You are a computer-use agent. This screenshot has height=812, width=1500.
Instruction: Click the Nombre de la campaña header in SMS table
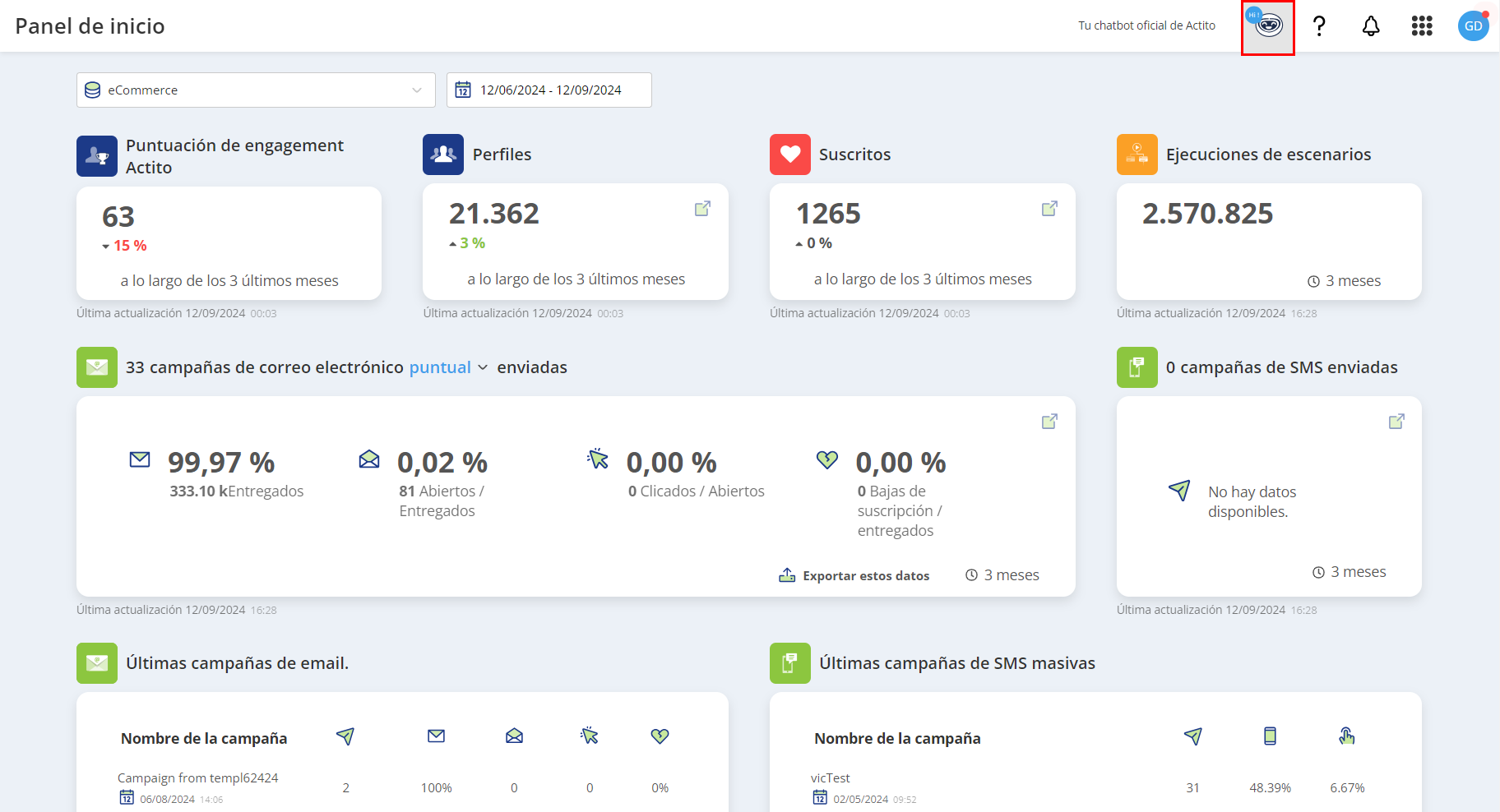coord(897,739)
